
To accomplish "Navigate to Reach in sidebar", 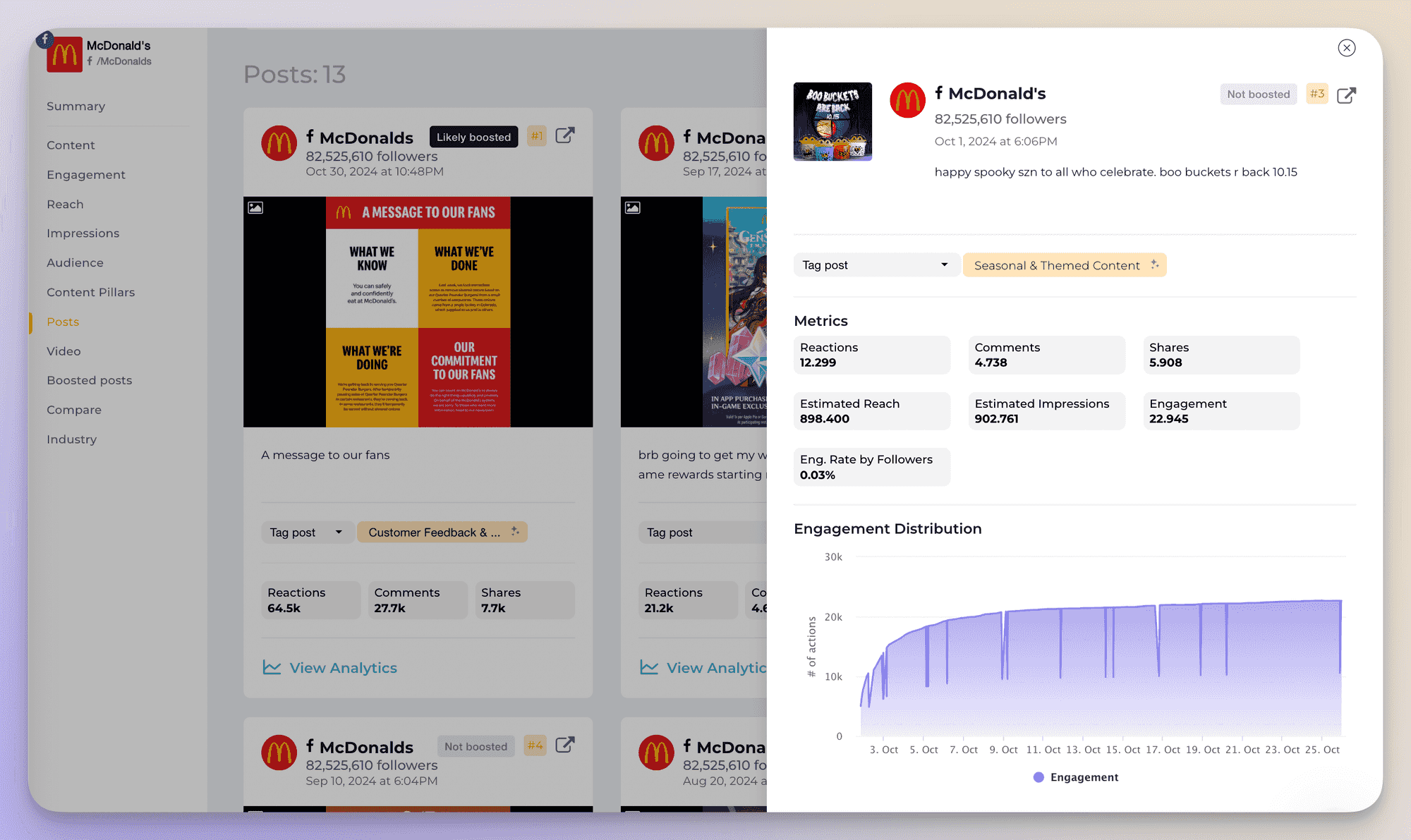I will [65, 205].
